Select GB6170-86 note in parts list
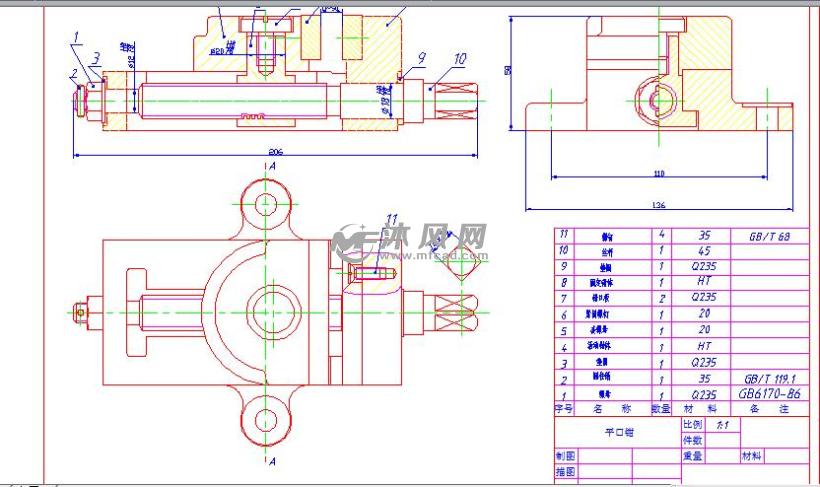The height and width of the screenshot is (487, 820). tap(769, 394)
